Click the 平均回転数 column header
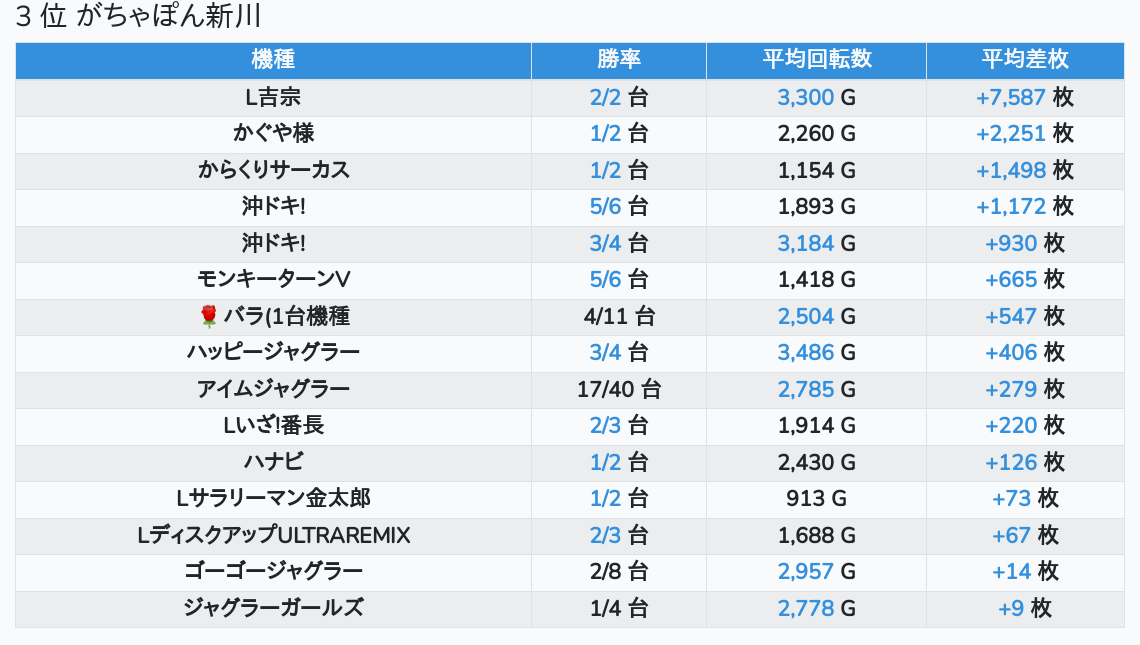Image resolution: width=1140 pixels, height=645 pixels. pos(816,60)
